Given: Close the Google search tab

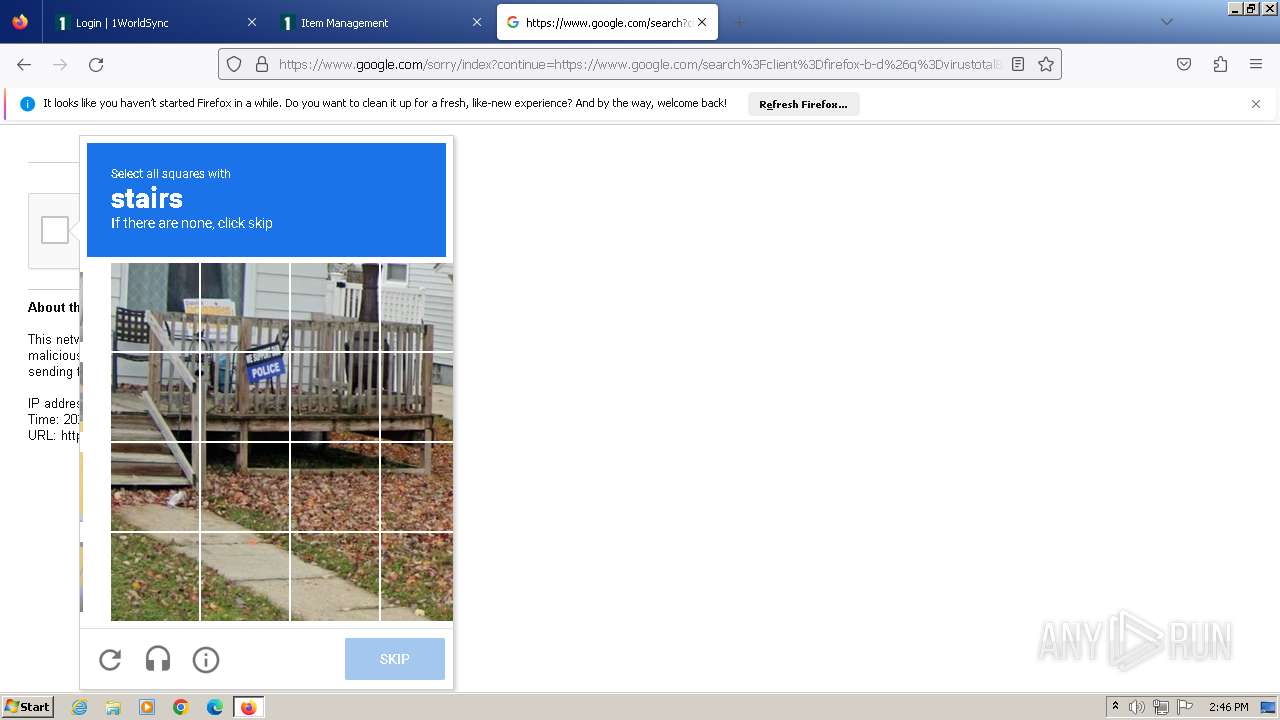Looking at the screenshot, I should (x=702, y=22).
